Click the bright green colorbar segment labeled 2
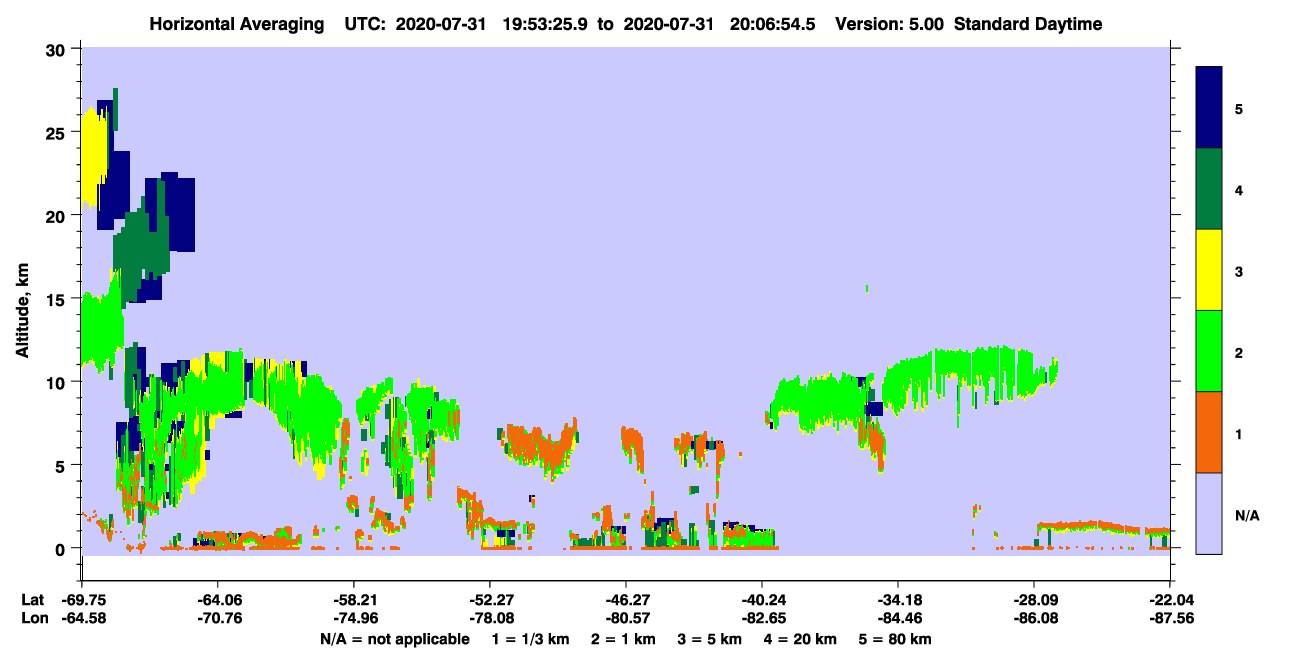Image resolution: width=1300 pixels, height=667 pixels. point(1209,351)
